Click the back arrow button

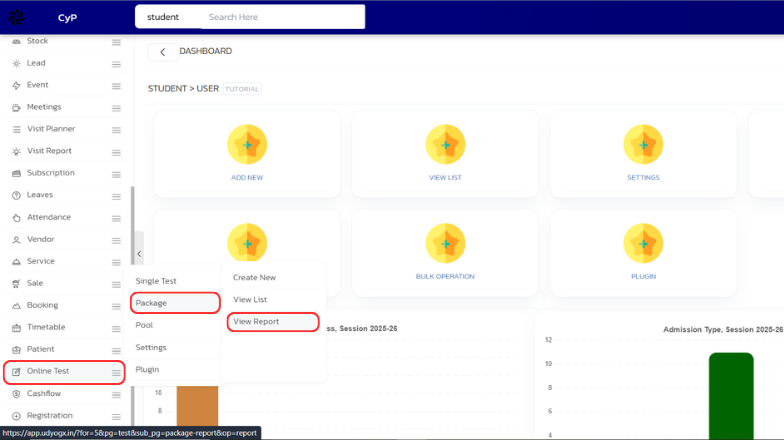(x=163, y=52)
